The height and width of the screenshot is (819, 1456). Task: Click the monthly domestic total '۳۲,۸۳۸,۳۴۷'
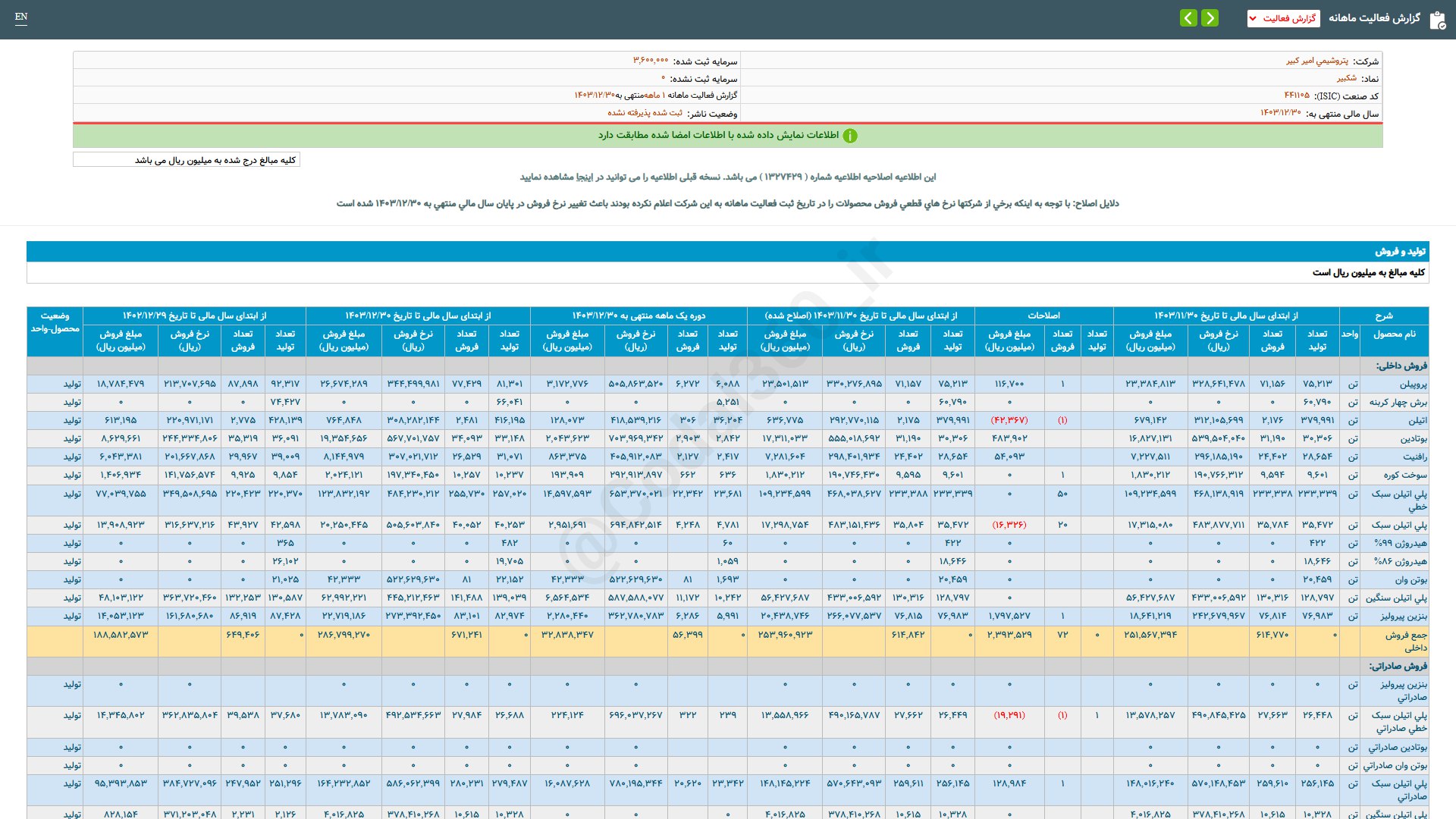click(x=567, y=635)
